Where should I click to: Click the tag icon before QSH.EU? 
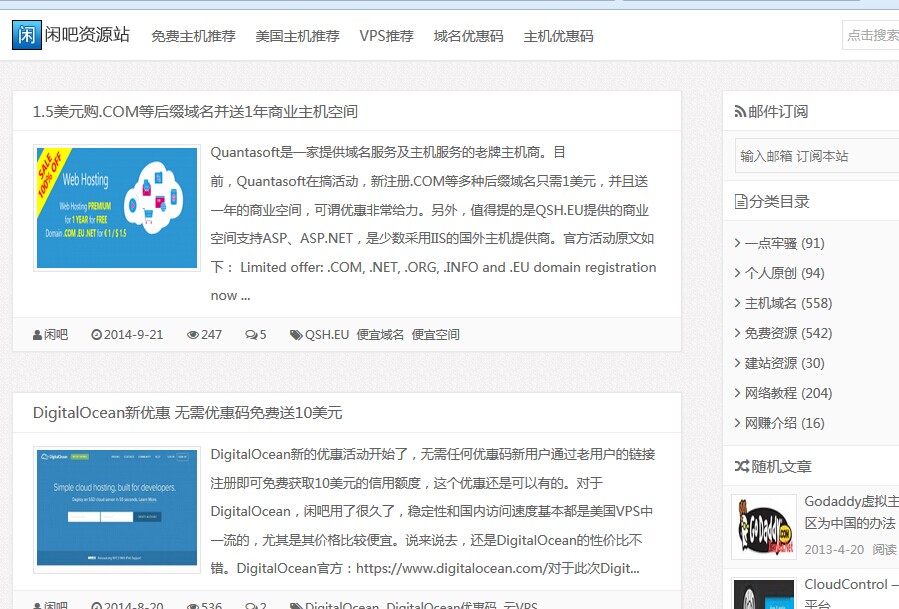coord(296,335)
